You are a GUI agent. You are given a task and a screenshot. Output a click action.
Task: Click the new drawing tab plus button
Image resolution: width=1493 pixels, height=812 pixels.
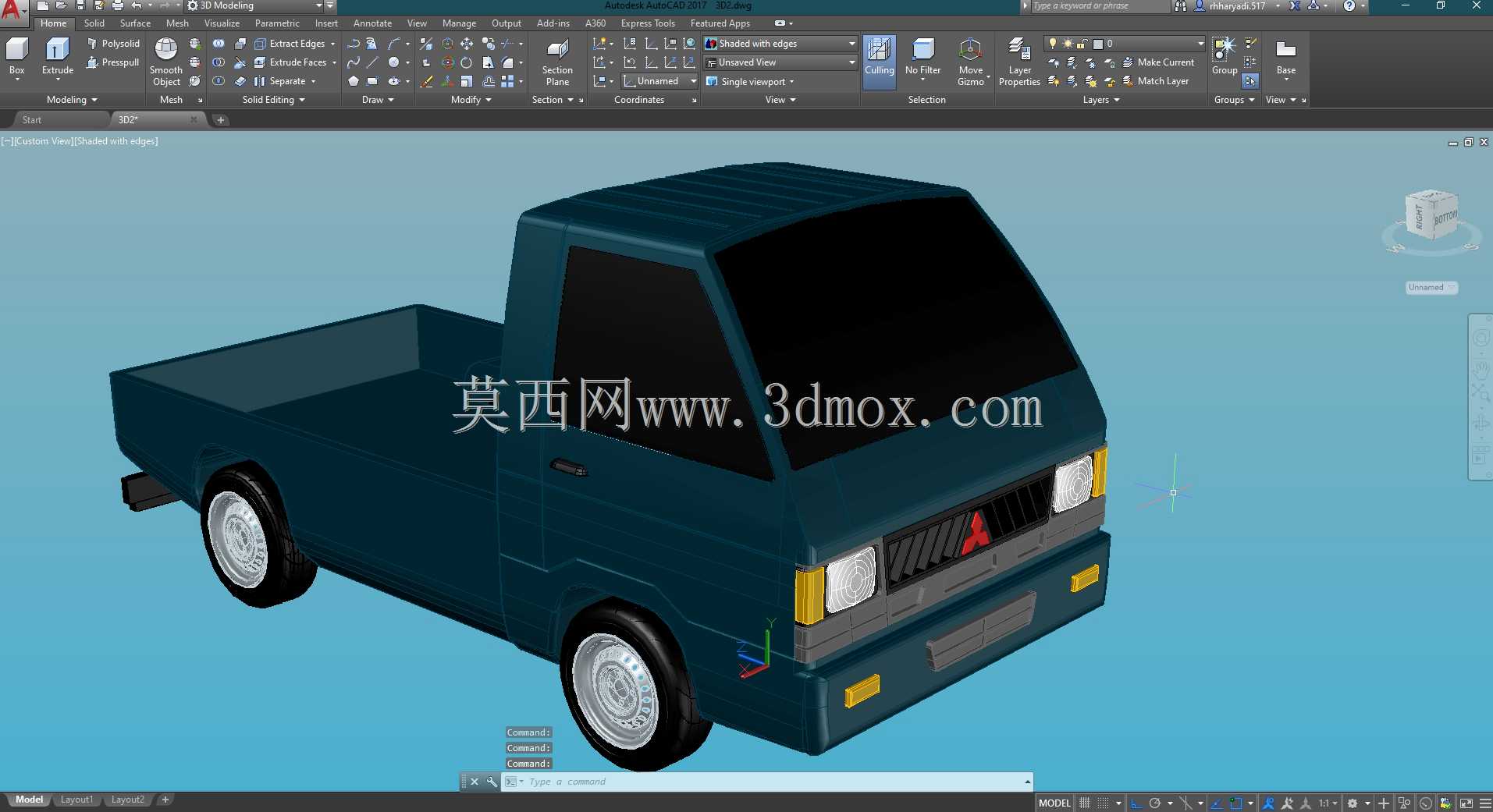221,119
